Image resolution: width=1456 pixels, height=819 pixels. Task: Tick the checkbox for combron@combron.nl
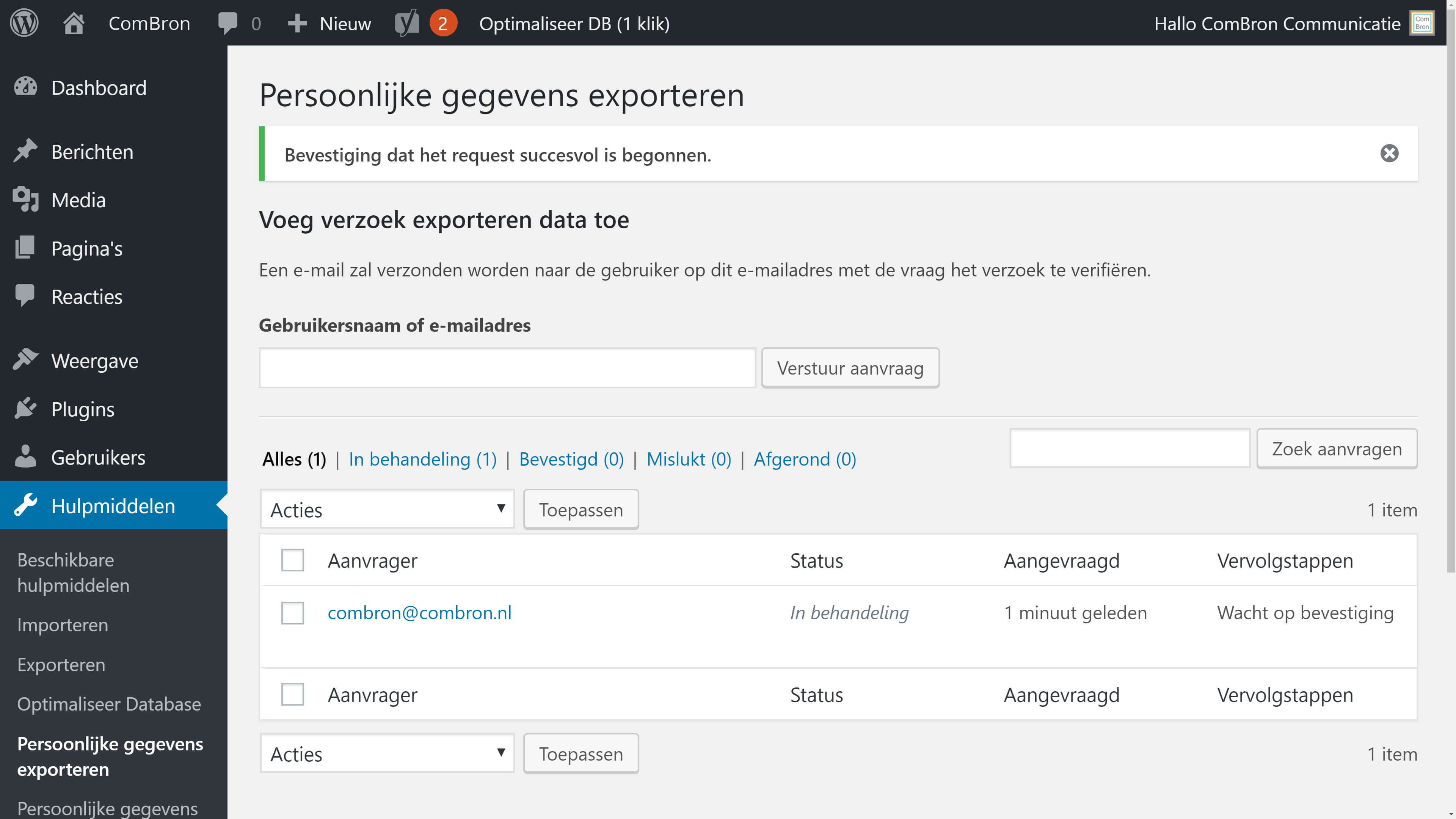[292, 613]
